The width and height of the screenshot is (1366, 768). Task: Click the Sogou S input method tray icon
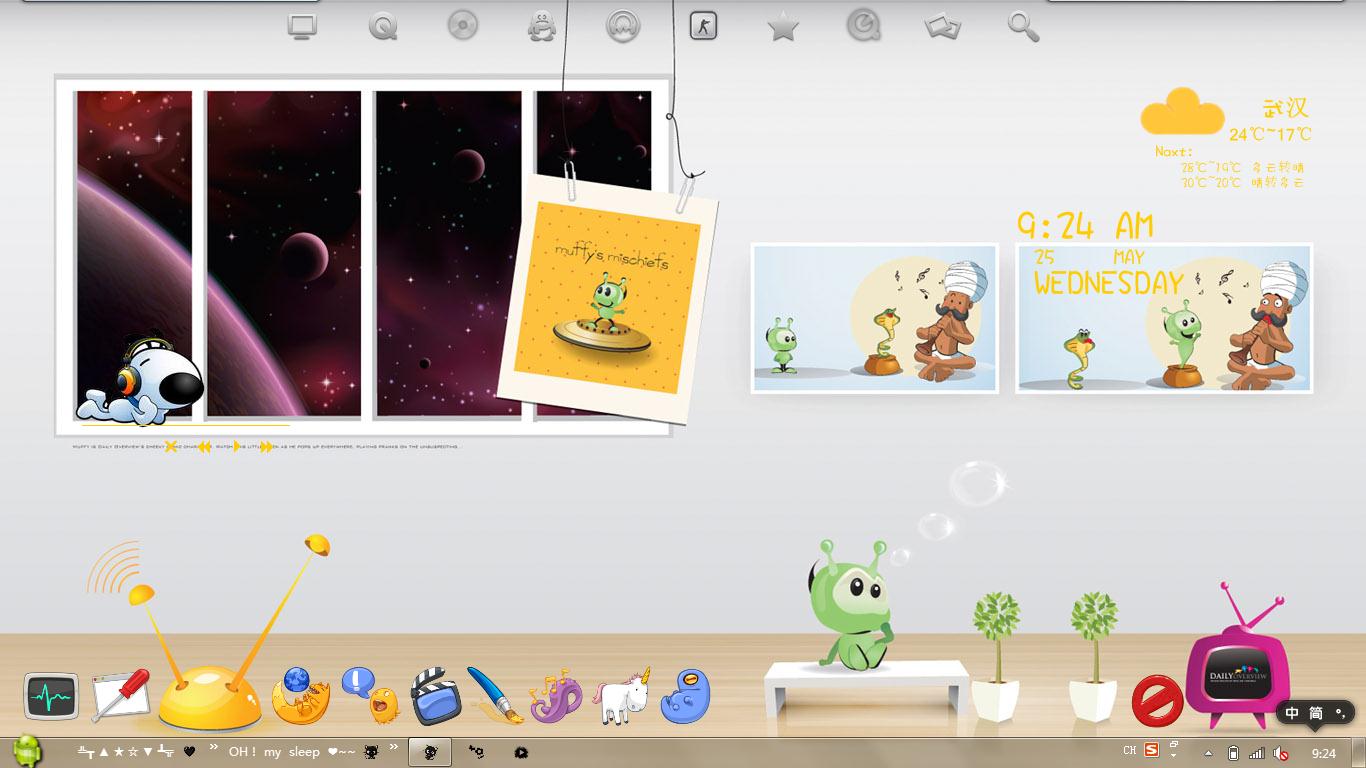pyautogui.click(x=1151, y=750)
